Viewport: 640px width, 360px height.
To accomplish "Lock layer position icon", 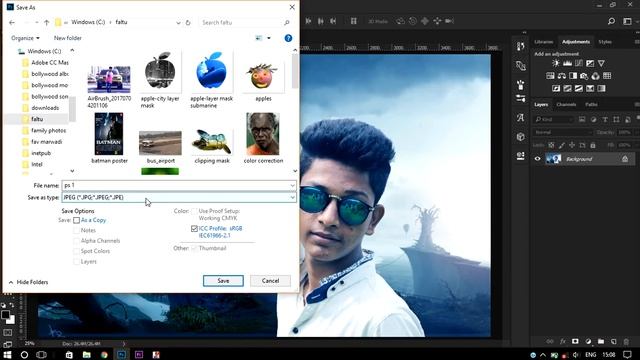I will (x=572, y=145).
